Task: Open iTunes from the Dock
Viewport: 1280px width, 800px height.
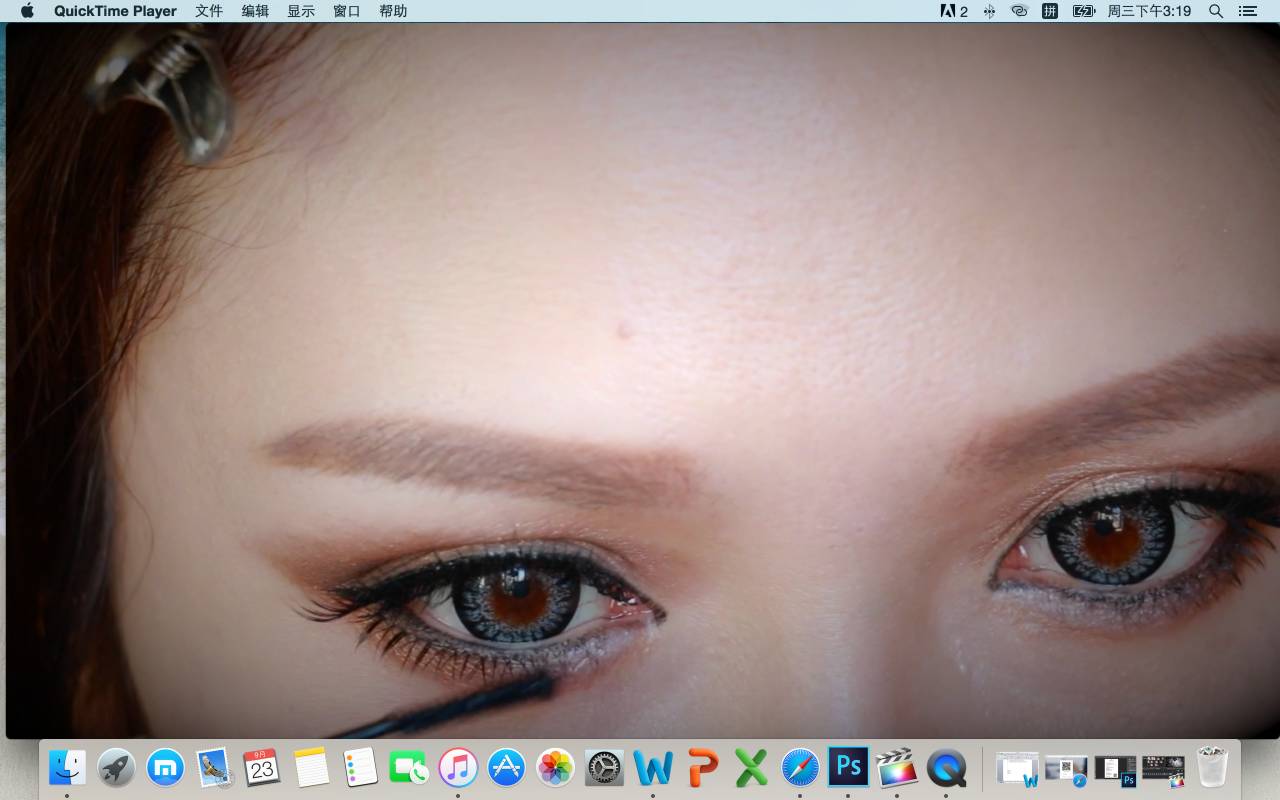Action: [x=458, y=768]
